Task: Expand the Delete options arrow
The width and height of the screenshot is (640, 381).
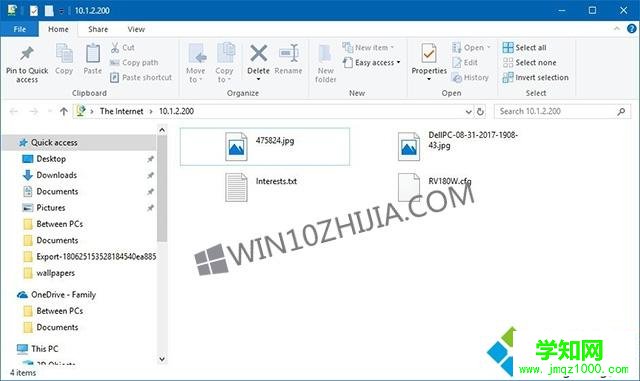Action: coord(258,79)
